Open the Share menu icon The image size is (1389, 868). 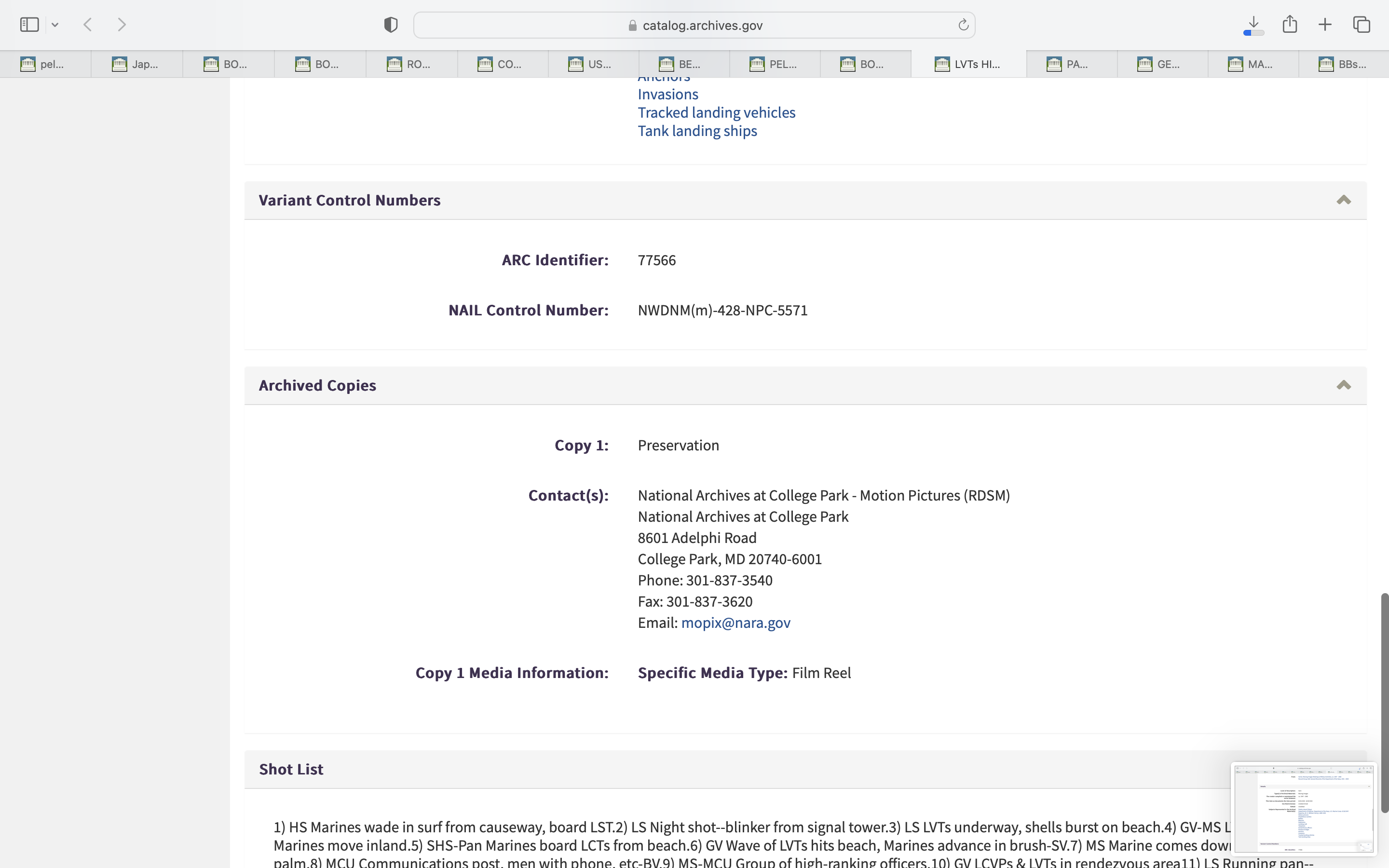tap(1290, 24)
